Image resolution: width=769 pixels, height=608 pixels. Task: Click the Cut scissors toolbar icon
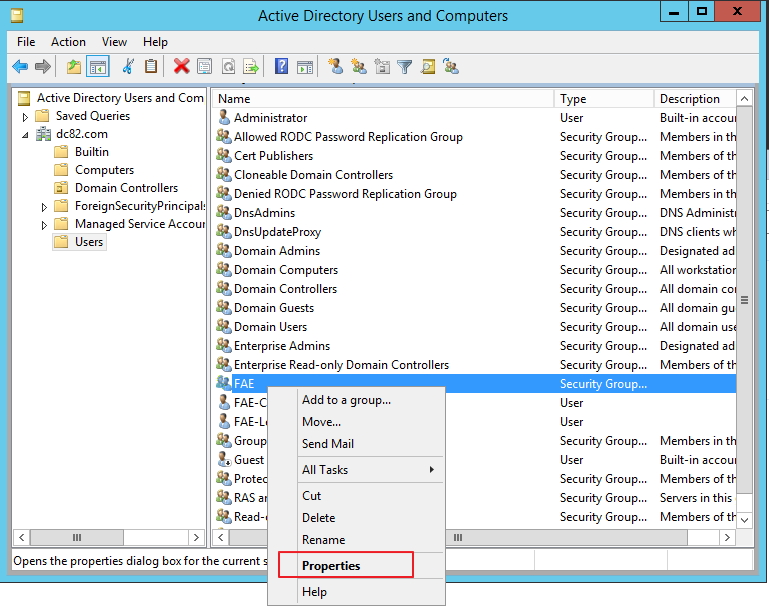click(x=128, y=66)
